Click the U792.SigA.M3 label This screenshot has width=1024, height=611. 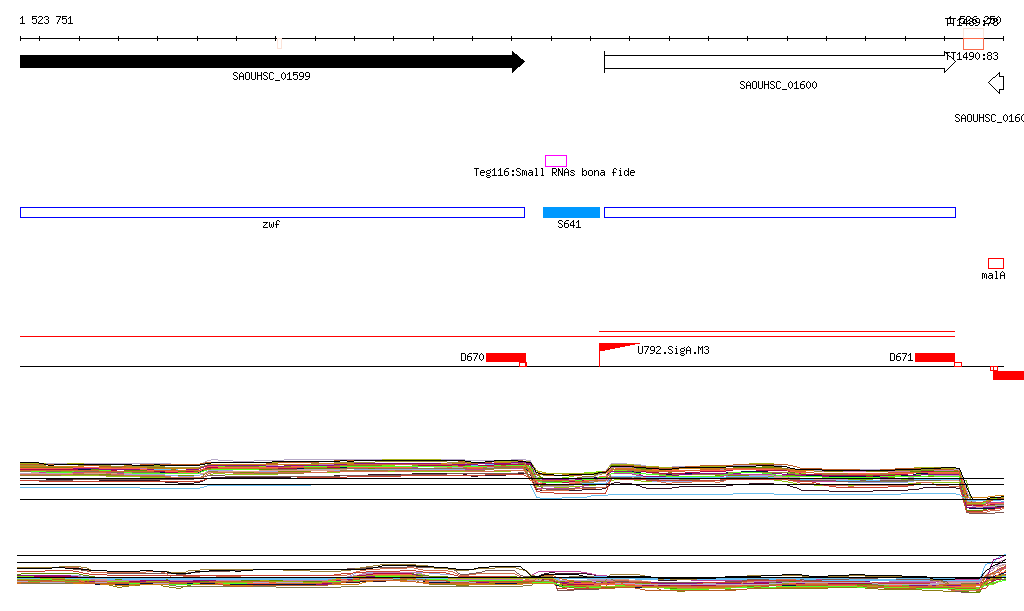pyautogui.click(x=673, y=351)
